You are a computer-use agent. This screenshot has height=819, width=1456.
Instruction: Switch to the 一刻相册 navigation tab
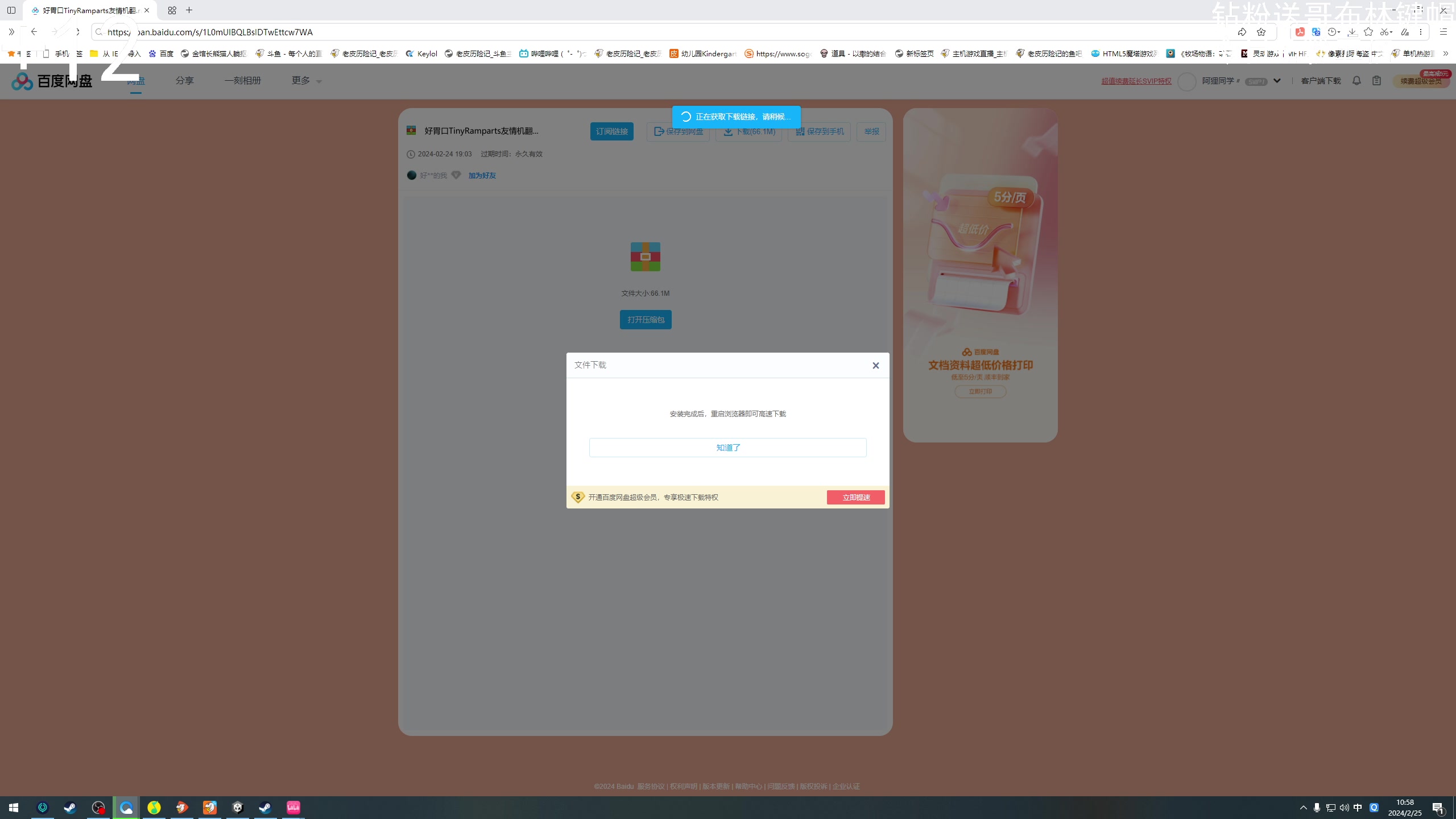(x=243, y=81)
